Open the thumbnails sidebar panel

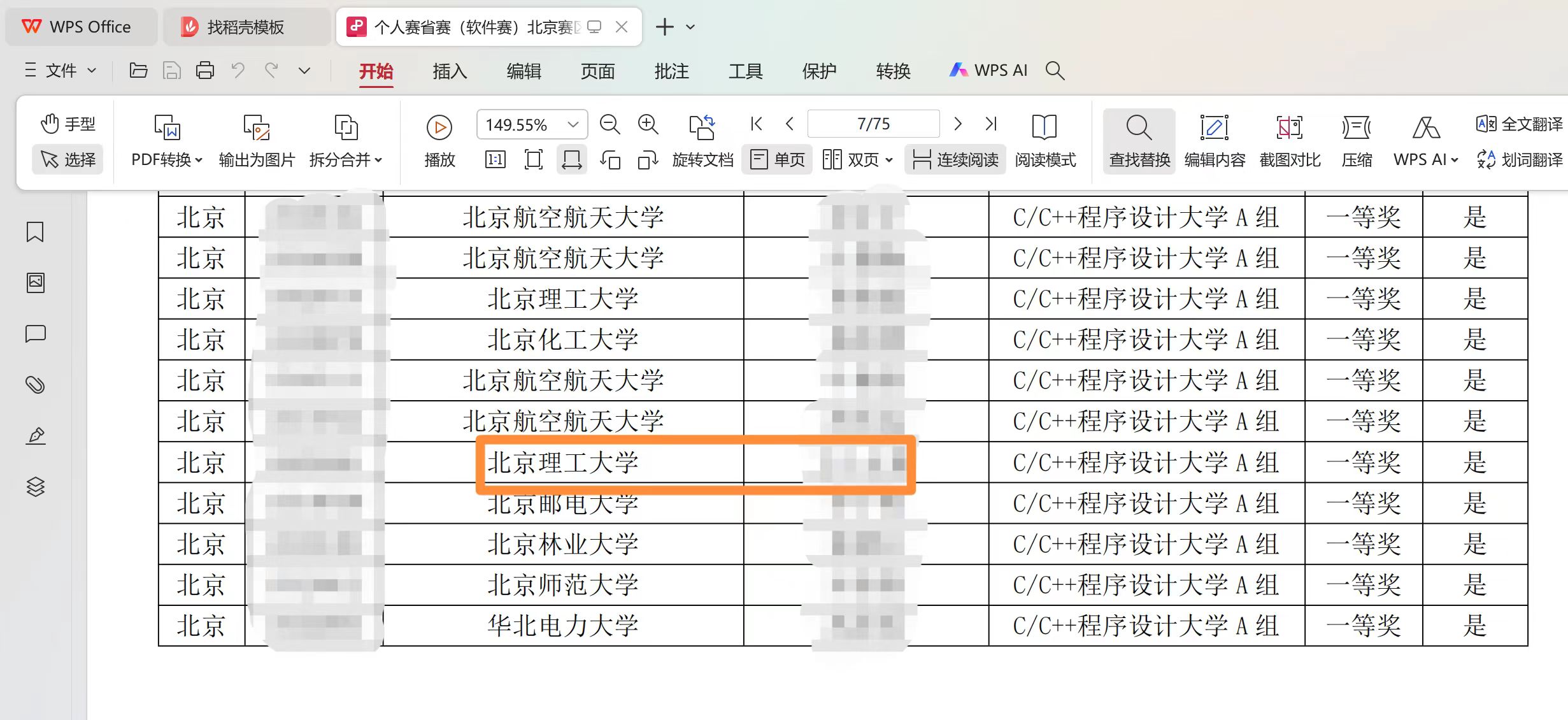point(35,283)
